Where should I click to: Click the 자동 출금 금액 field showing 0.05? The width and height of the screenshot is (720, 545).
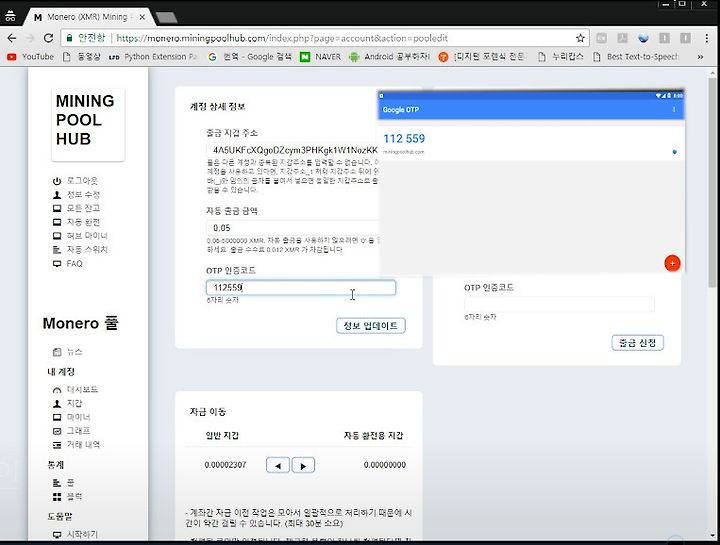[292, 228]
